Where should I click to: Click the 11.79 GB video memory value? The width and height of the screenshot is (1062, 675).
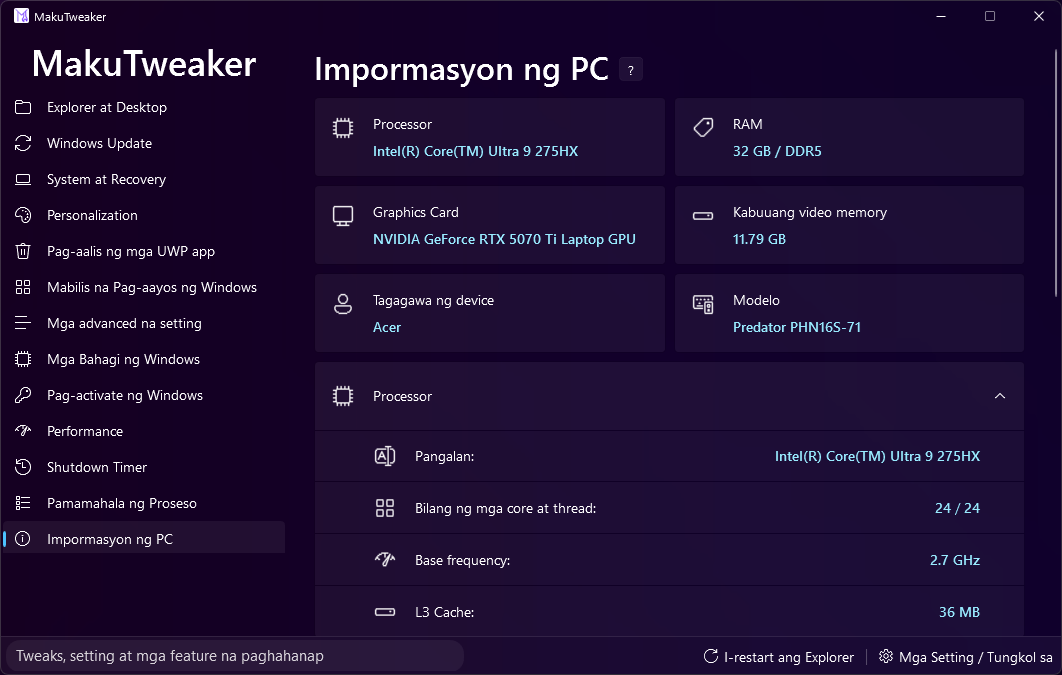coord(759,239)
